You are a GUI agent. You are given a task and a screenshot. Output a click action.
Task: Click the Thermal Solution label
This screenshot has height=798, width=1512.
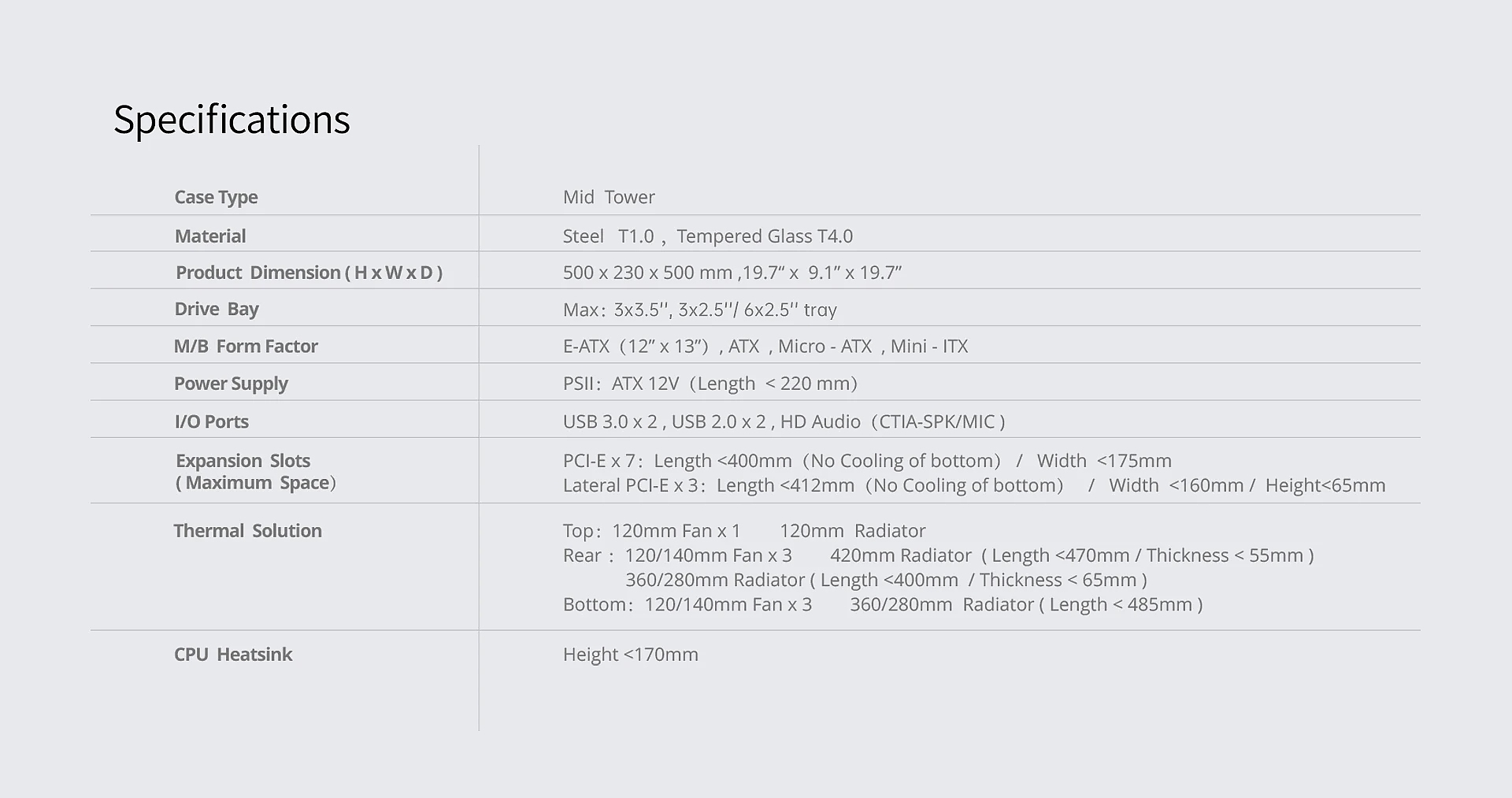click(x=247, y=531)
